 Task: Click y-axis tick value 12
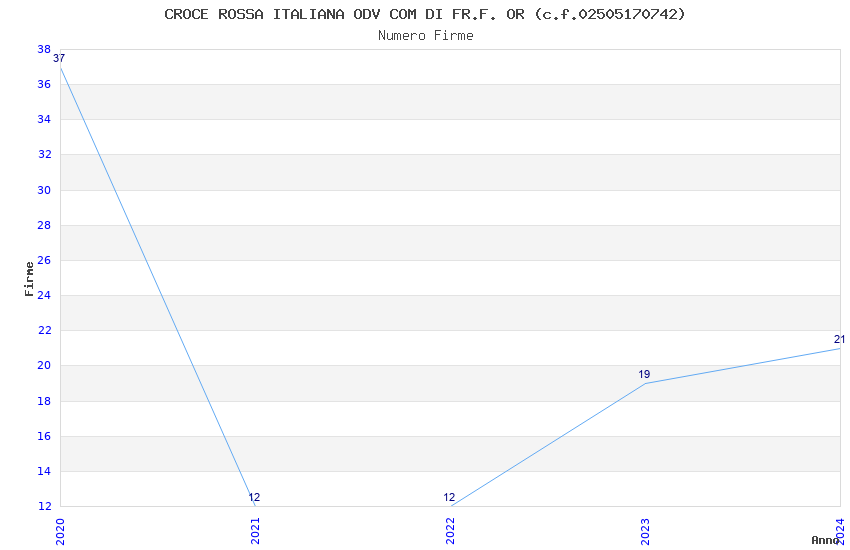(44, 506)
